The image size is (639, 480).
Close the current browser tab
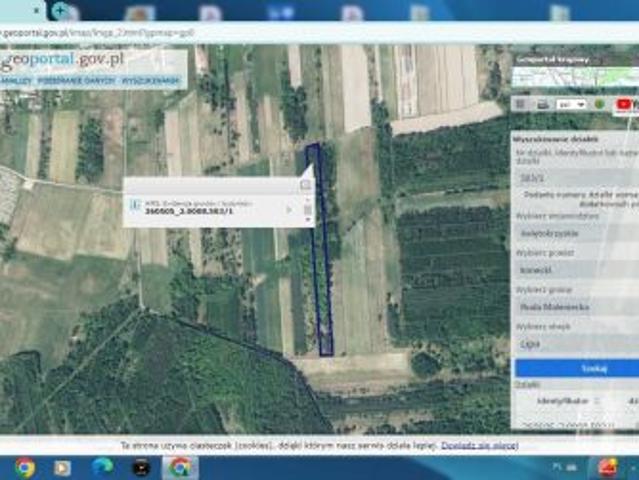(36, 11)
